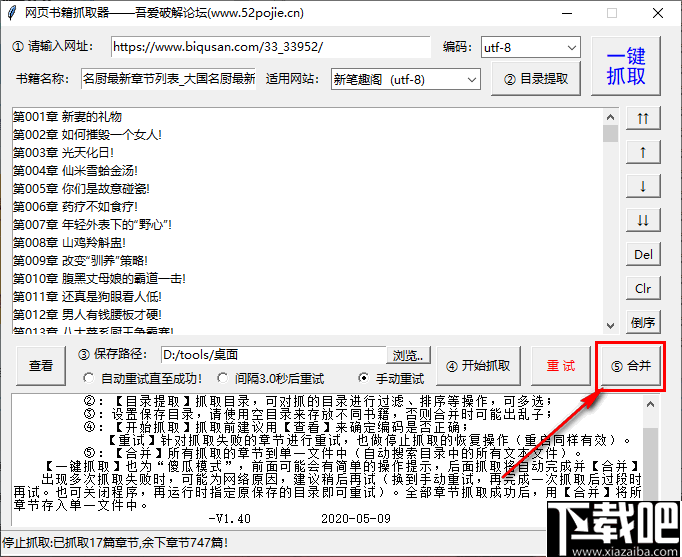682x557 pixels.
Task: Move selected chapter to bottom (double down arrow)
Action: pos(643,220)
